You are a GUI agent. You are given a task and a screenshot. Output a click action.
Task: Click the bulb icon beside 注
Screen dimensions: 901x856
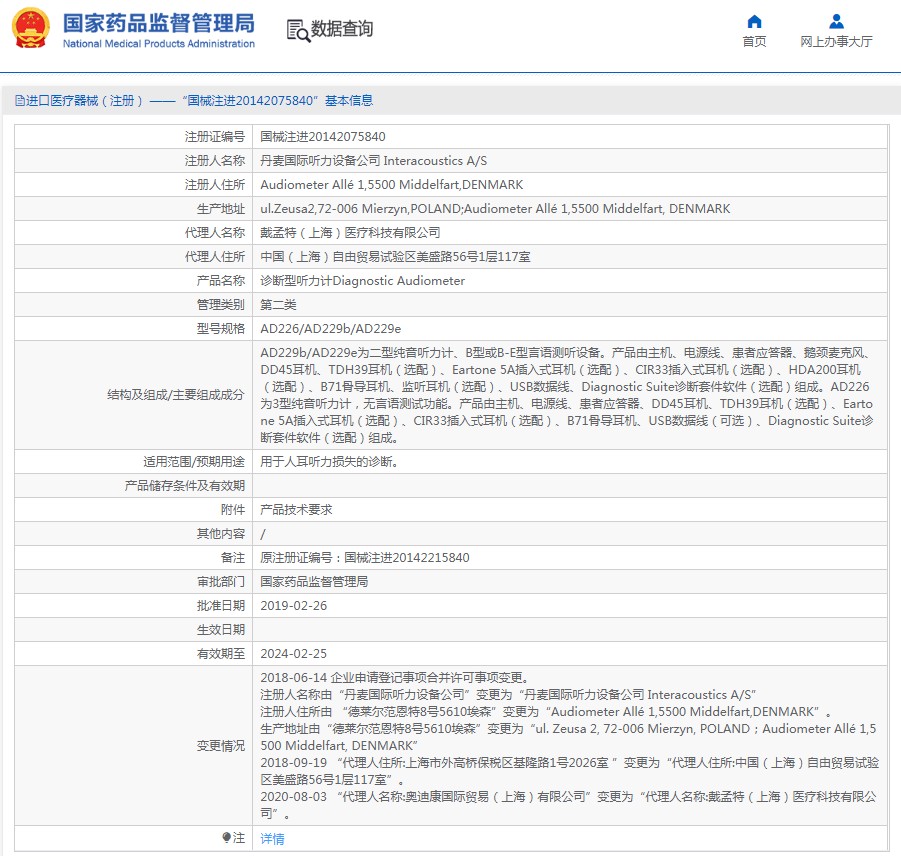click(226, 838)
